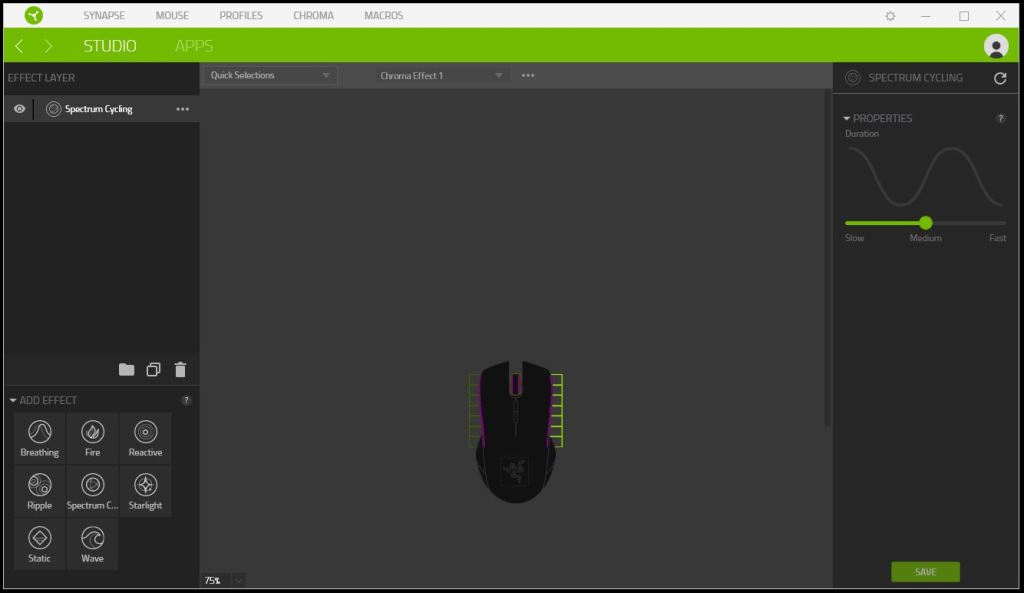Duplicate the effect layer
The image size is (1024, 593).
[x=153, y=370]
